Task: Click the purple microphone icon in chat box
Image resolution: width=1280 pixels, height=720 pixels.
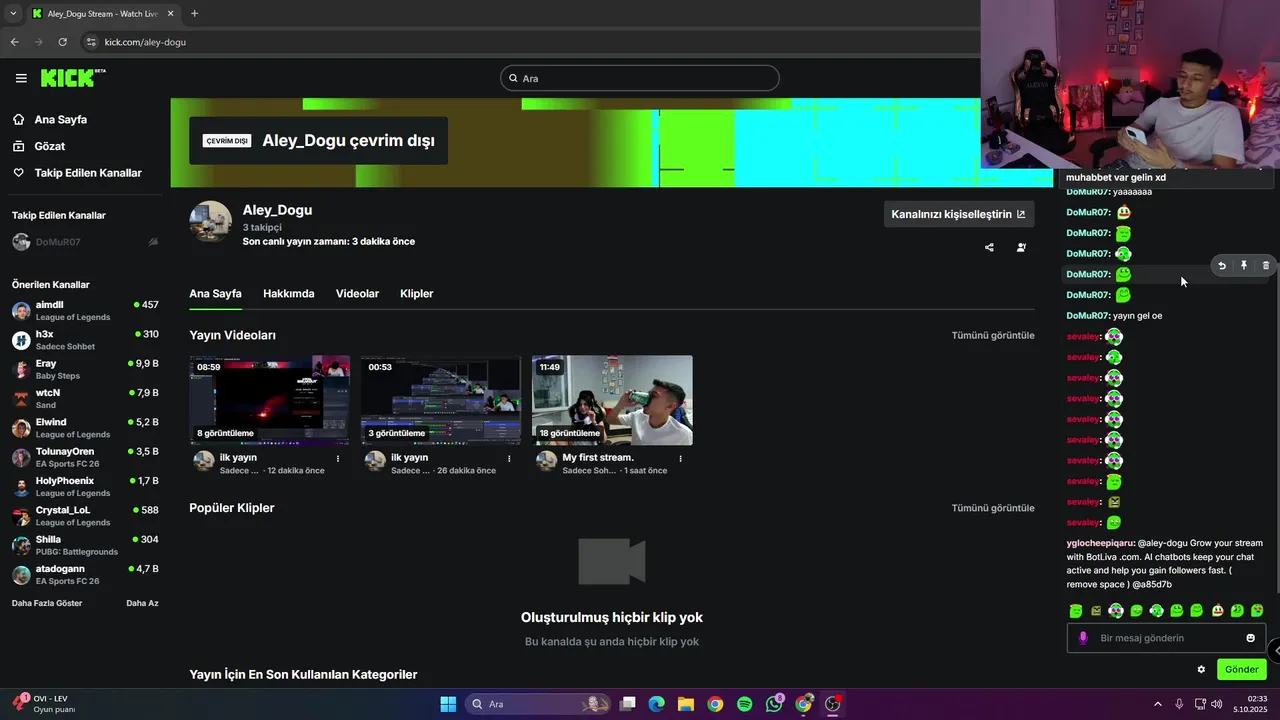Action: (x=1083, y=638)
